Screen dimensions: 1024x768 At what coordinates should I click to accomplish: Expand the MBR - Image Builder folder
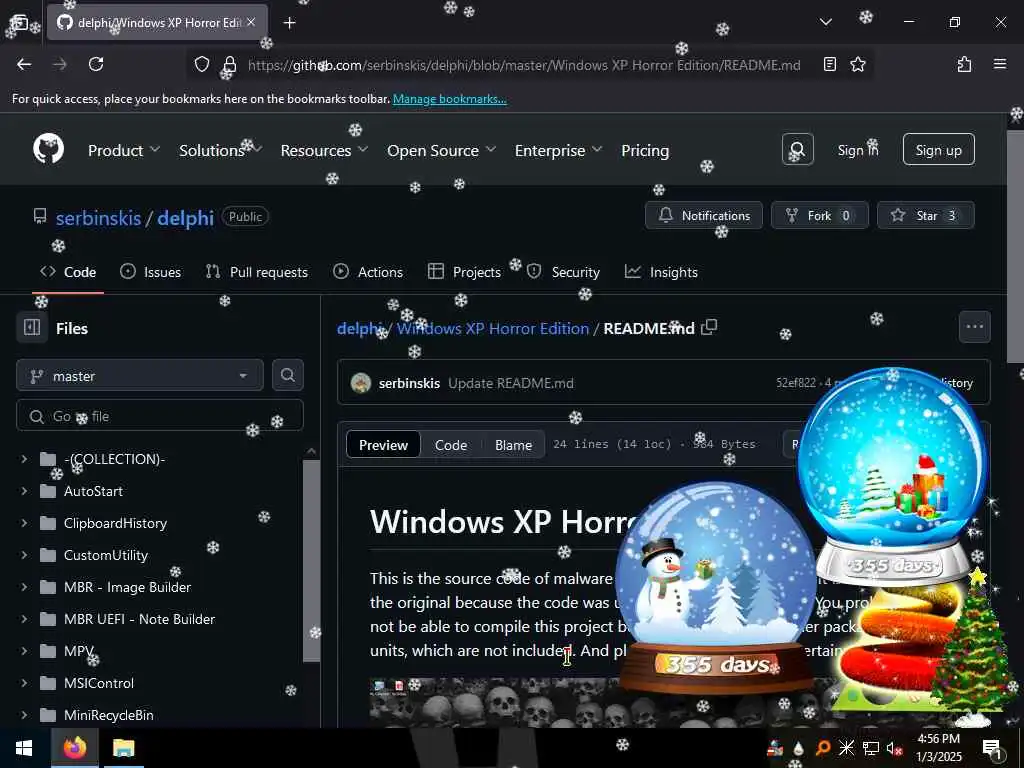(x=24, y=587)
